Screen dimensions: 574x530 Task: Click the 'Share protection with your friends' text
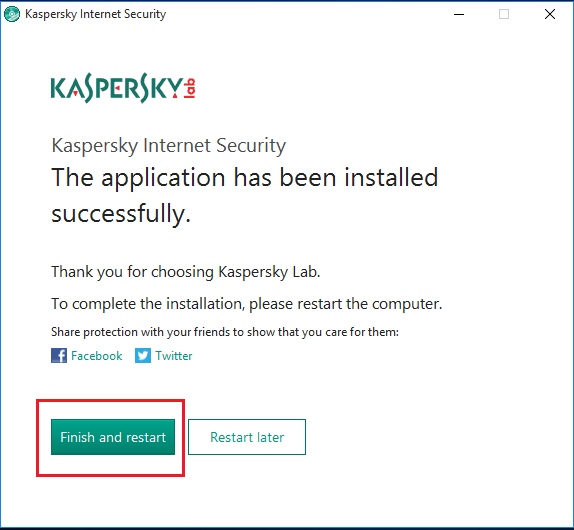click(225, 332)
